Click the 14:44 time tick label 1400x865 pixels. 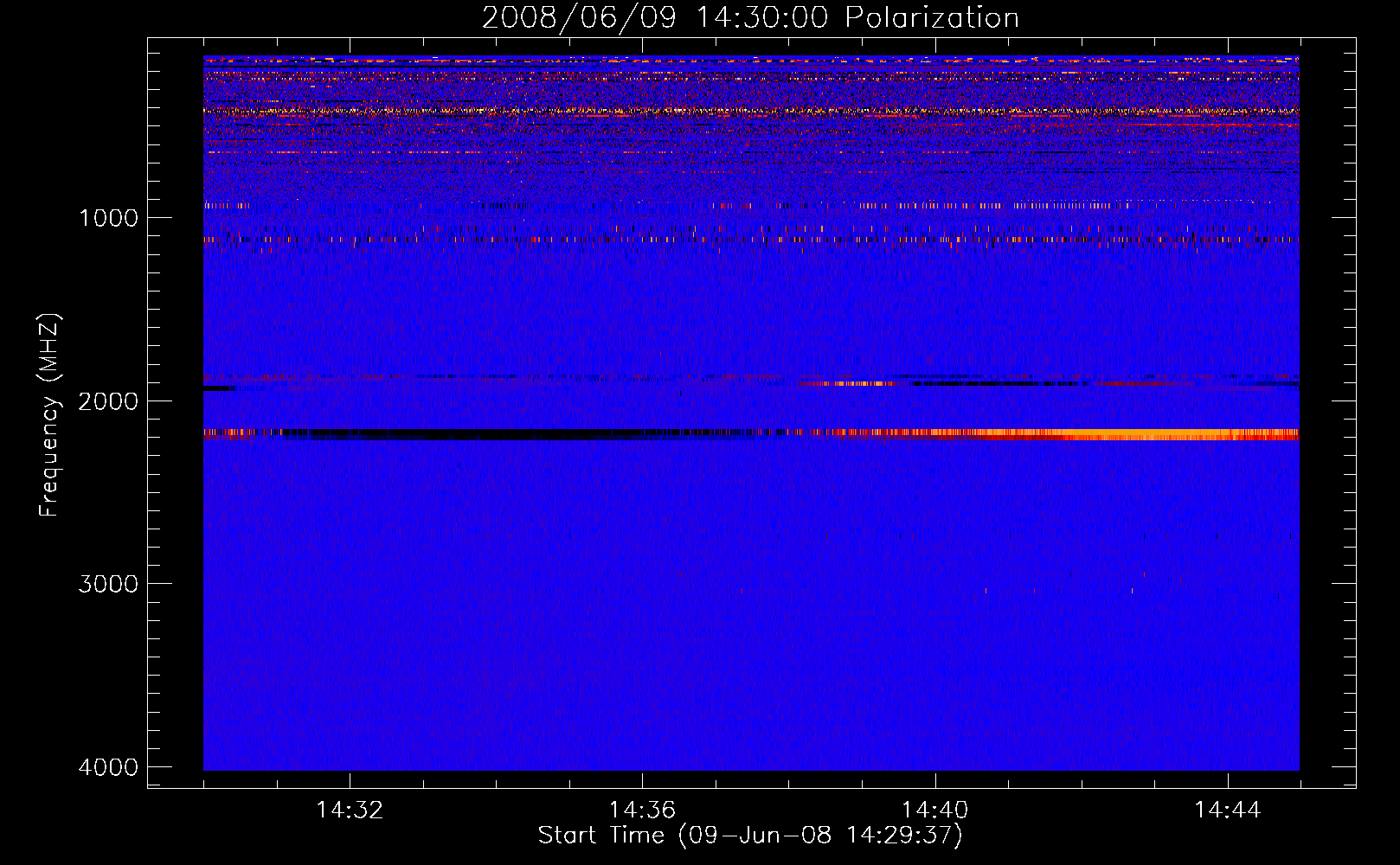coord(1228,811)
